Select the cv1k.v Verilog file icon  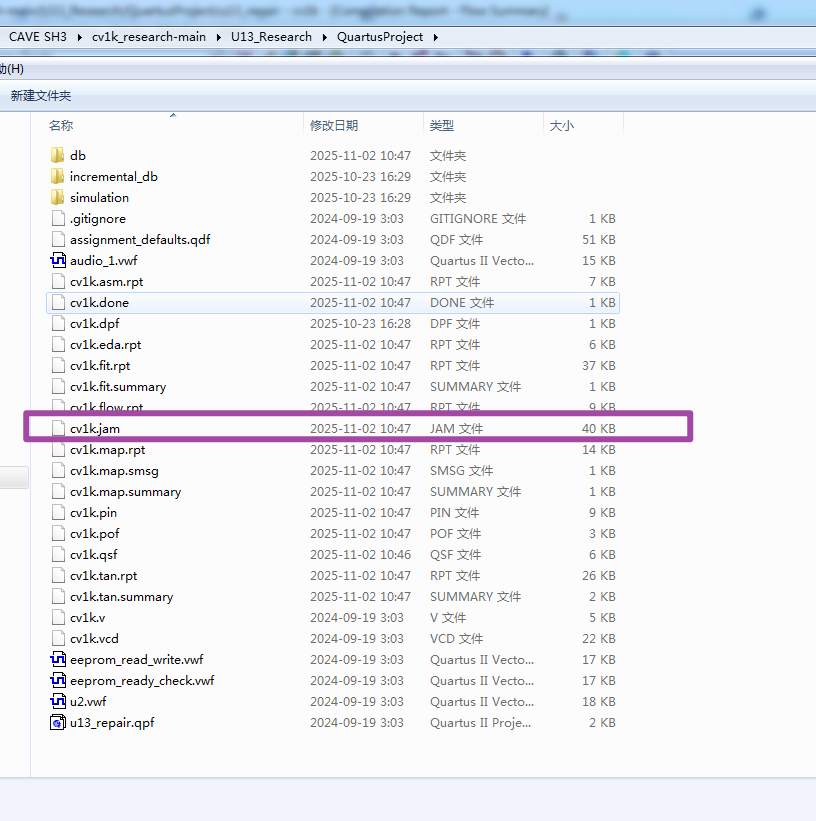tap(58, 617)
